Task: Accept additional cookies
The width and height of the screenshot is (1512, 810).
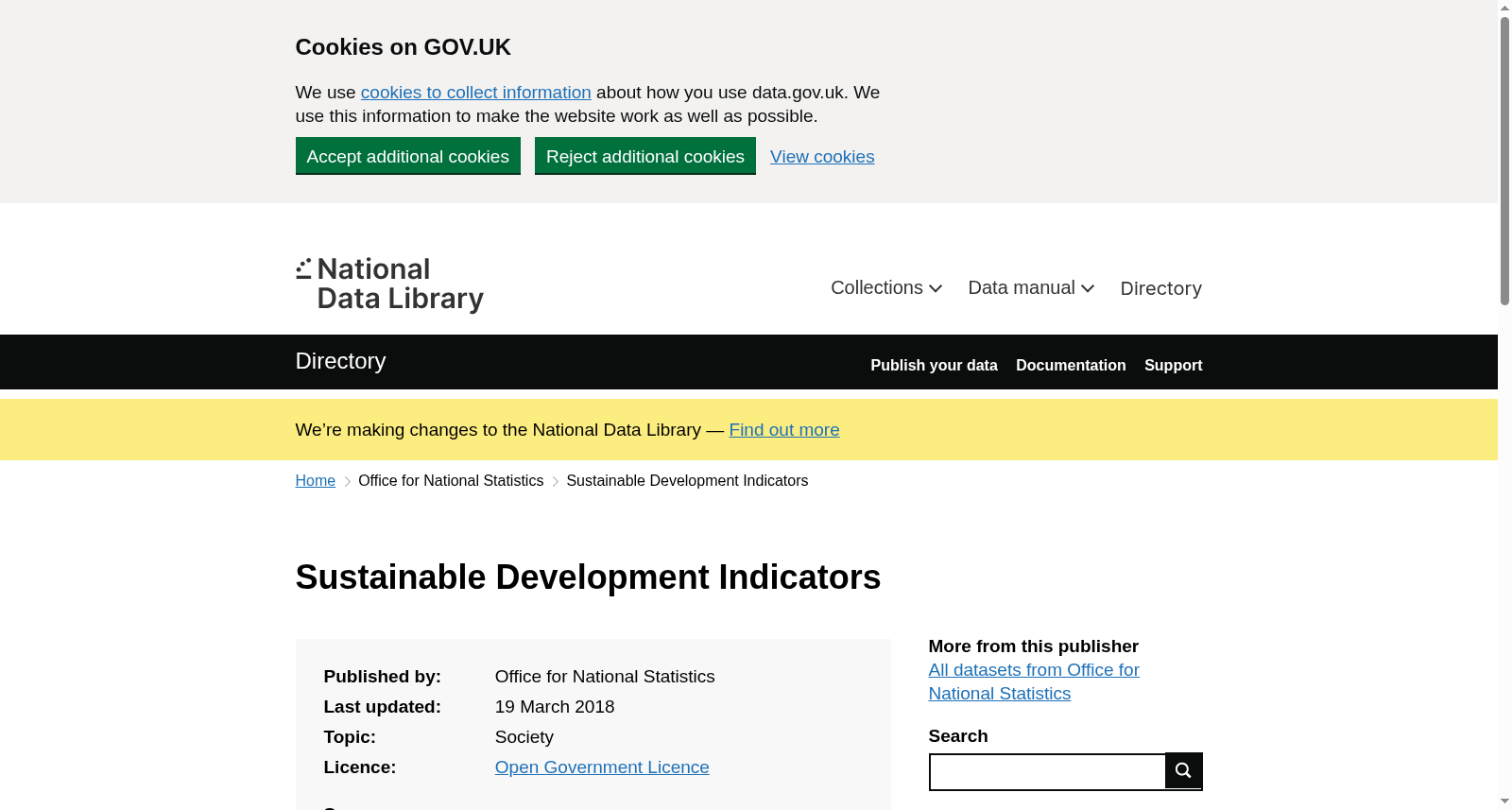Action: (408, 156)
